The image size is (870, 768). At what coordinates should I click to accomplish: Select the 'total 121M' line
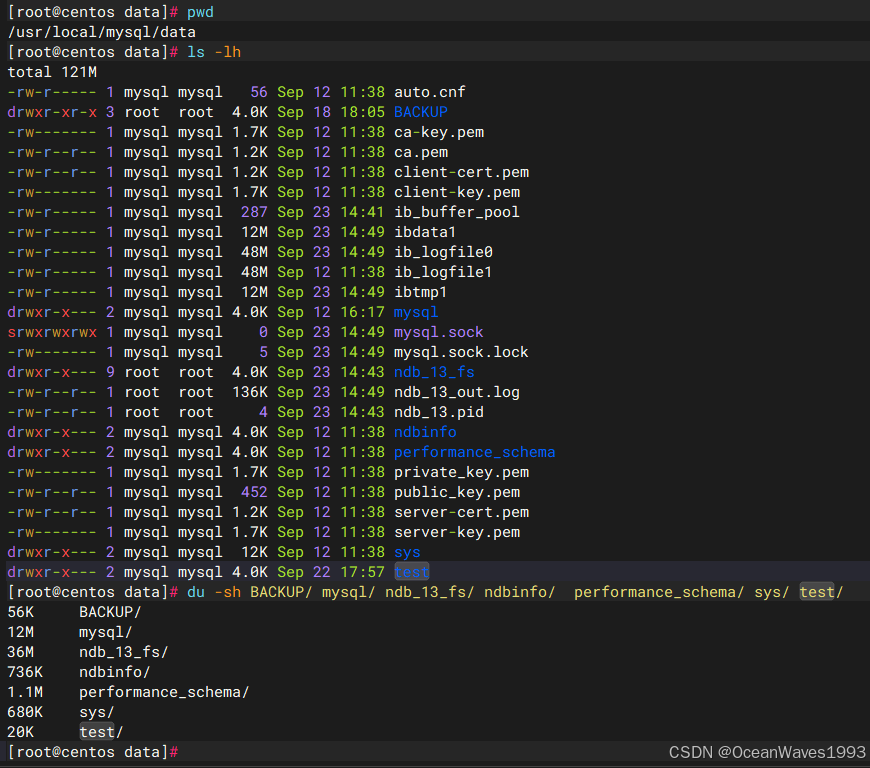[x=52, y=72]
